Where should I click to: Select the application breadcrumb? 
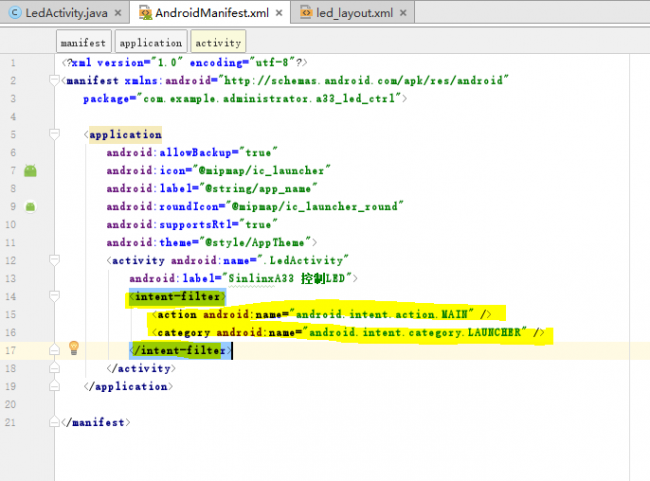click(x=151, y=42)
